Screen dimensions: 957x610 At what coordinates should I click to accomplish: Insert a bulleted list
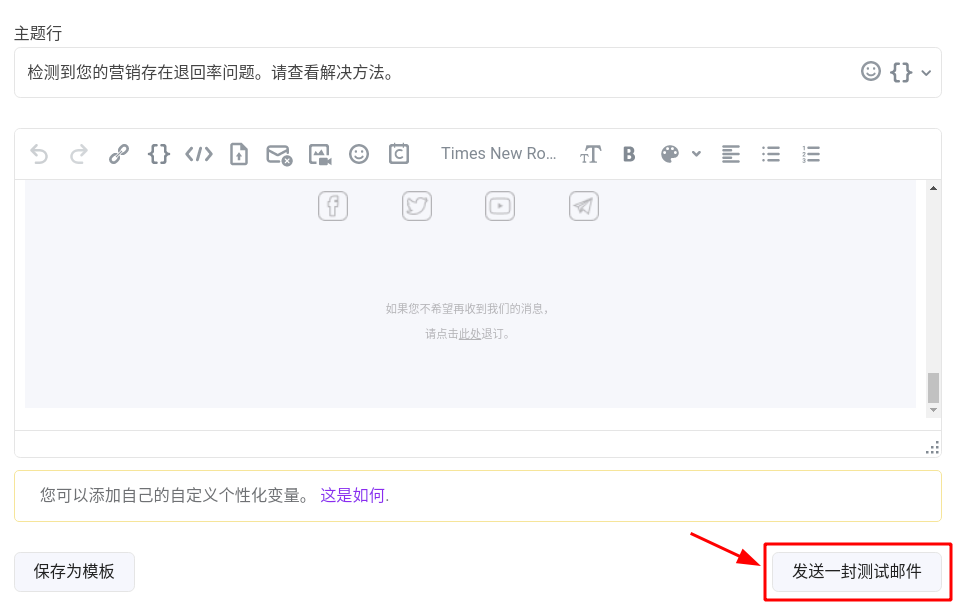coord(771,154)
